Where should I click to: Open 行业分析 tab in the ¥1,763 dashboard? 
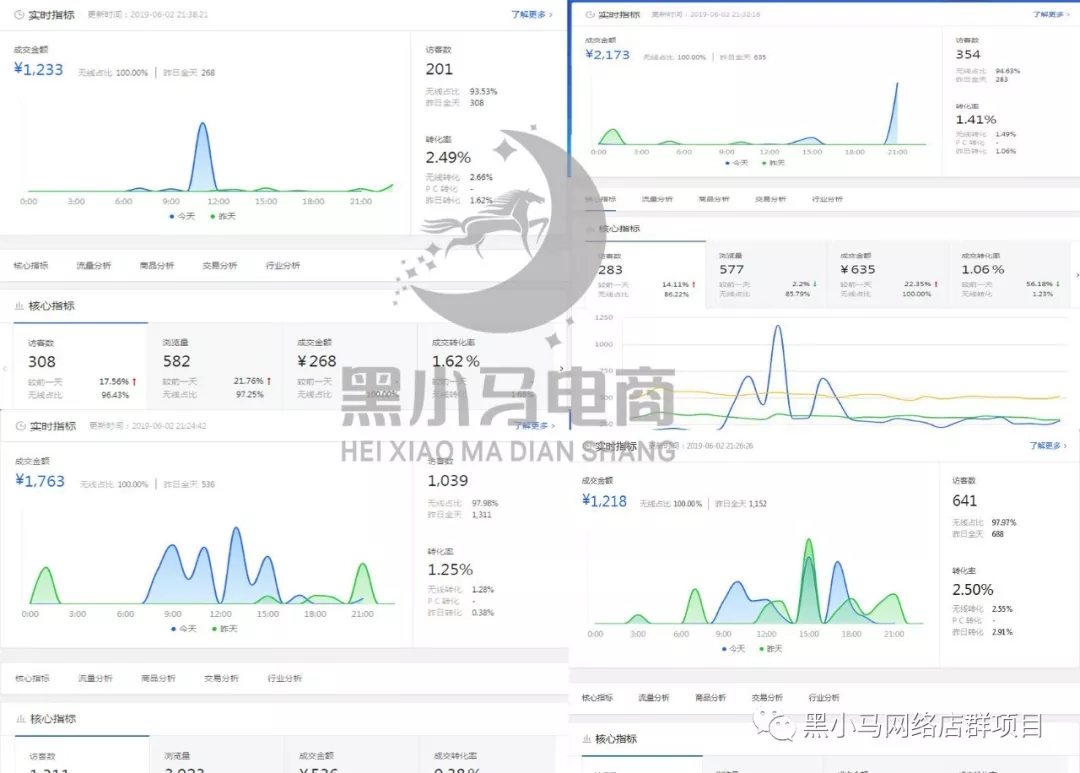(284, 679)
